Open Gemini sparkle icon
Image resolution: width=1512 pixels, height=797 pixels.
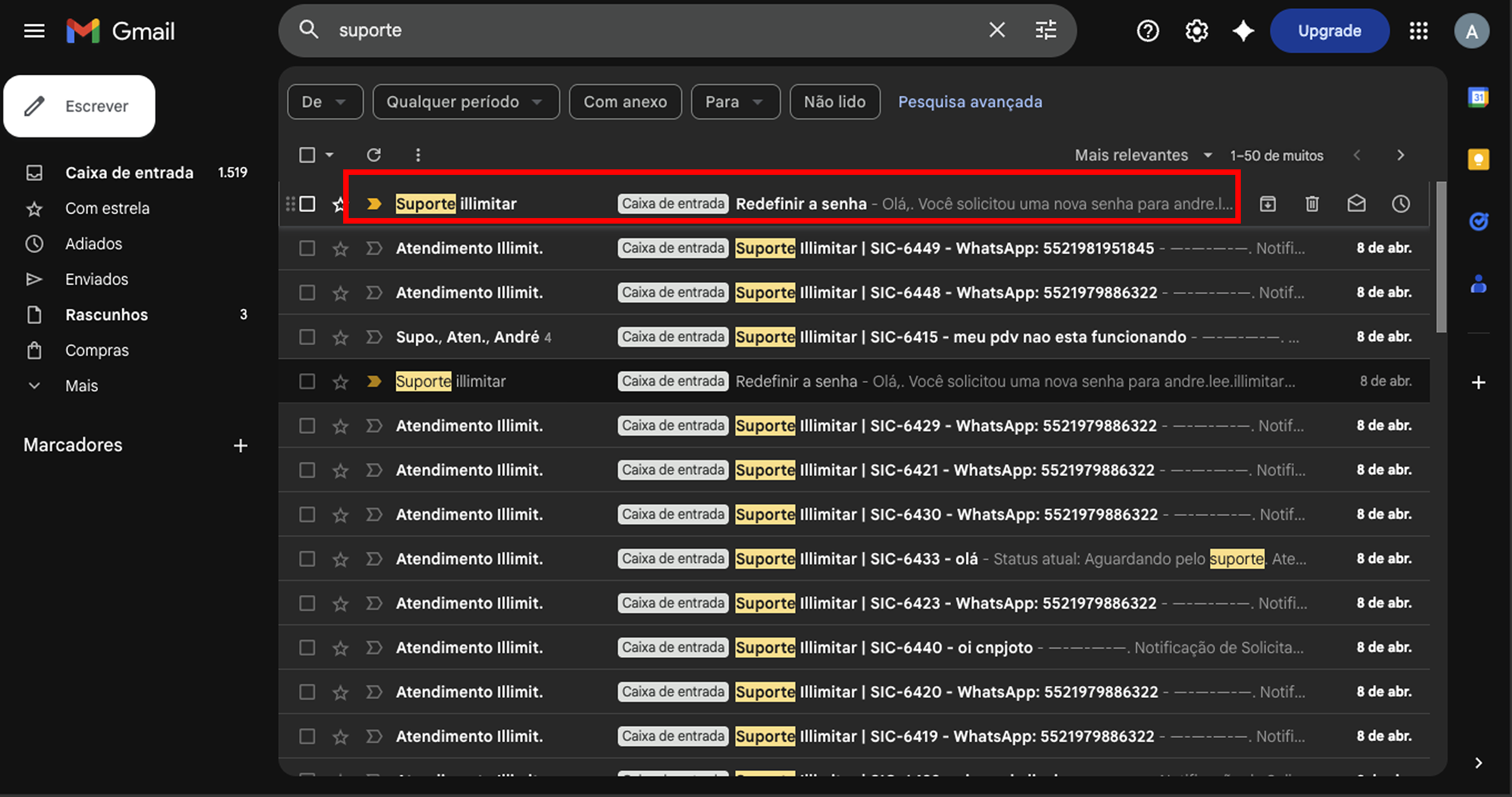point(1242,30)
